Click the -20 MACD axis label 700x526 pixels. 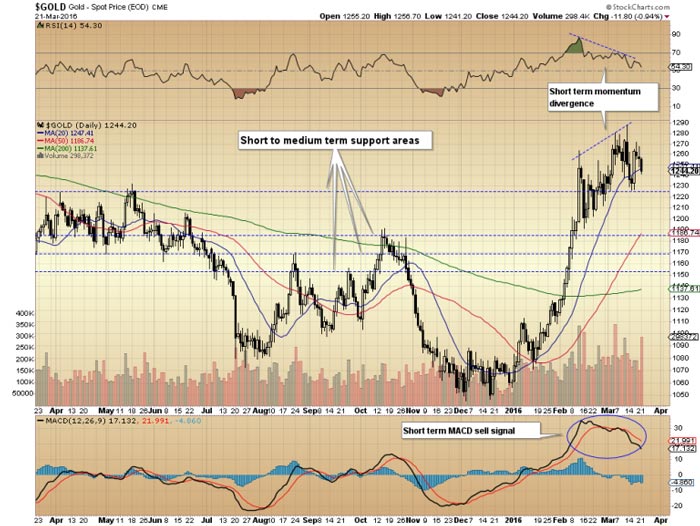coord(677,506)
